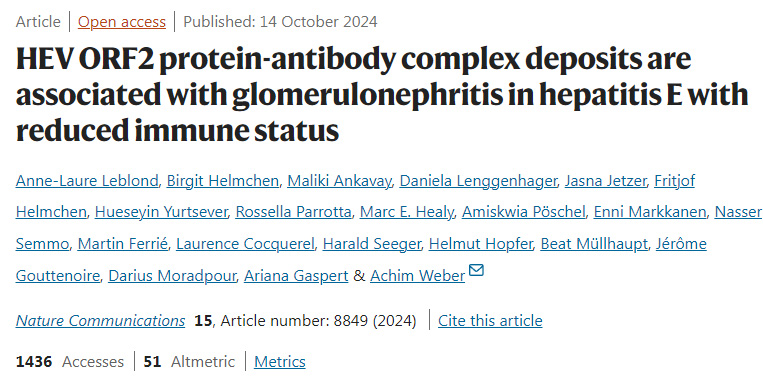Image resolution: width=763 pixels, height=378 pixels.
Task: Click Harald Seeger author name
Action: point(371,244)
